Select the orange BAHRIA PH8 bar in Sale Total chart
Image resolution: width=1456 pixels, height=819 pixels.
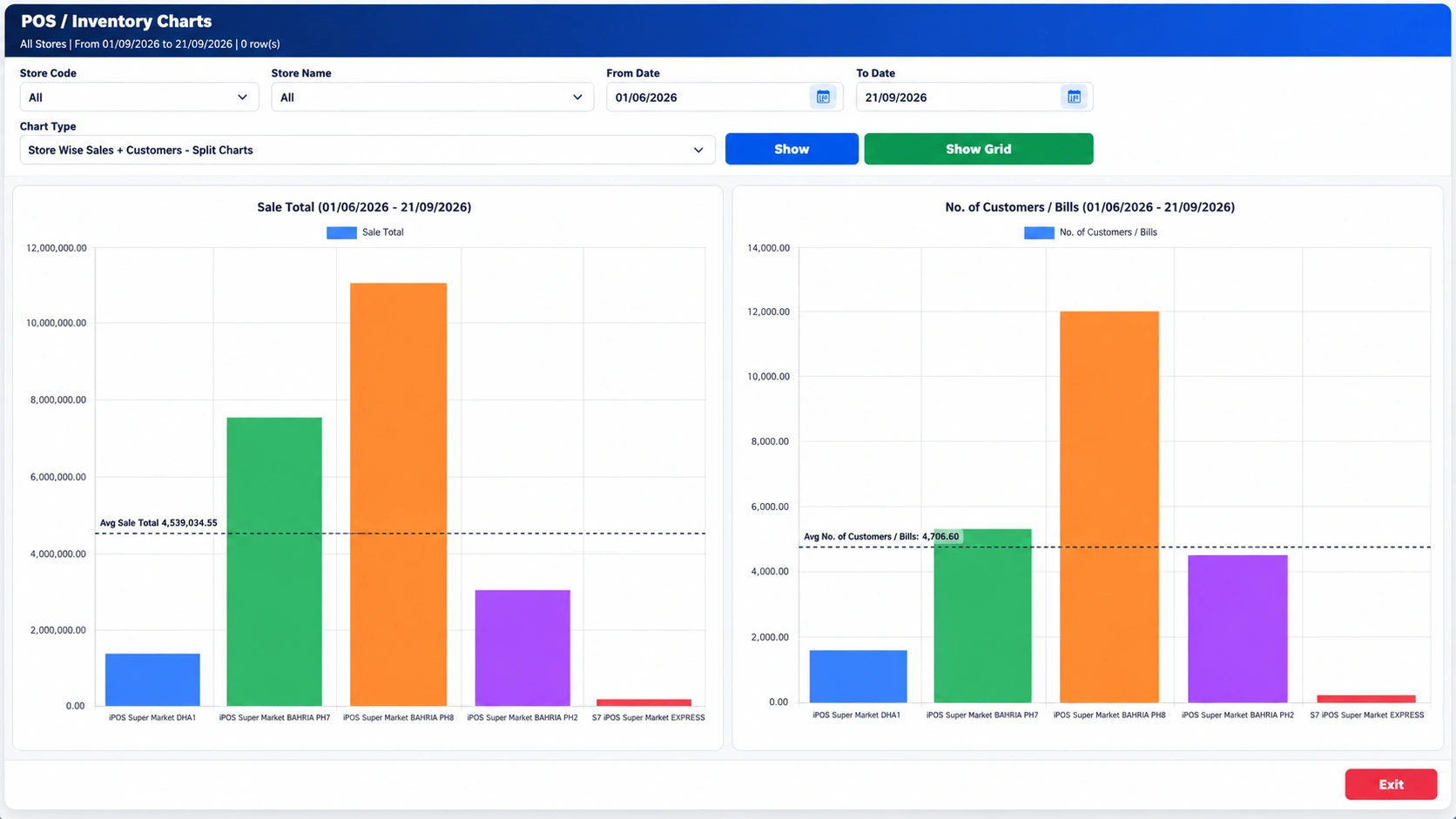point(398,494)
